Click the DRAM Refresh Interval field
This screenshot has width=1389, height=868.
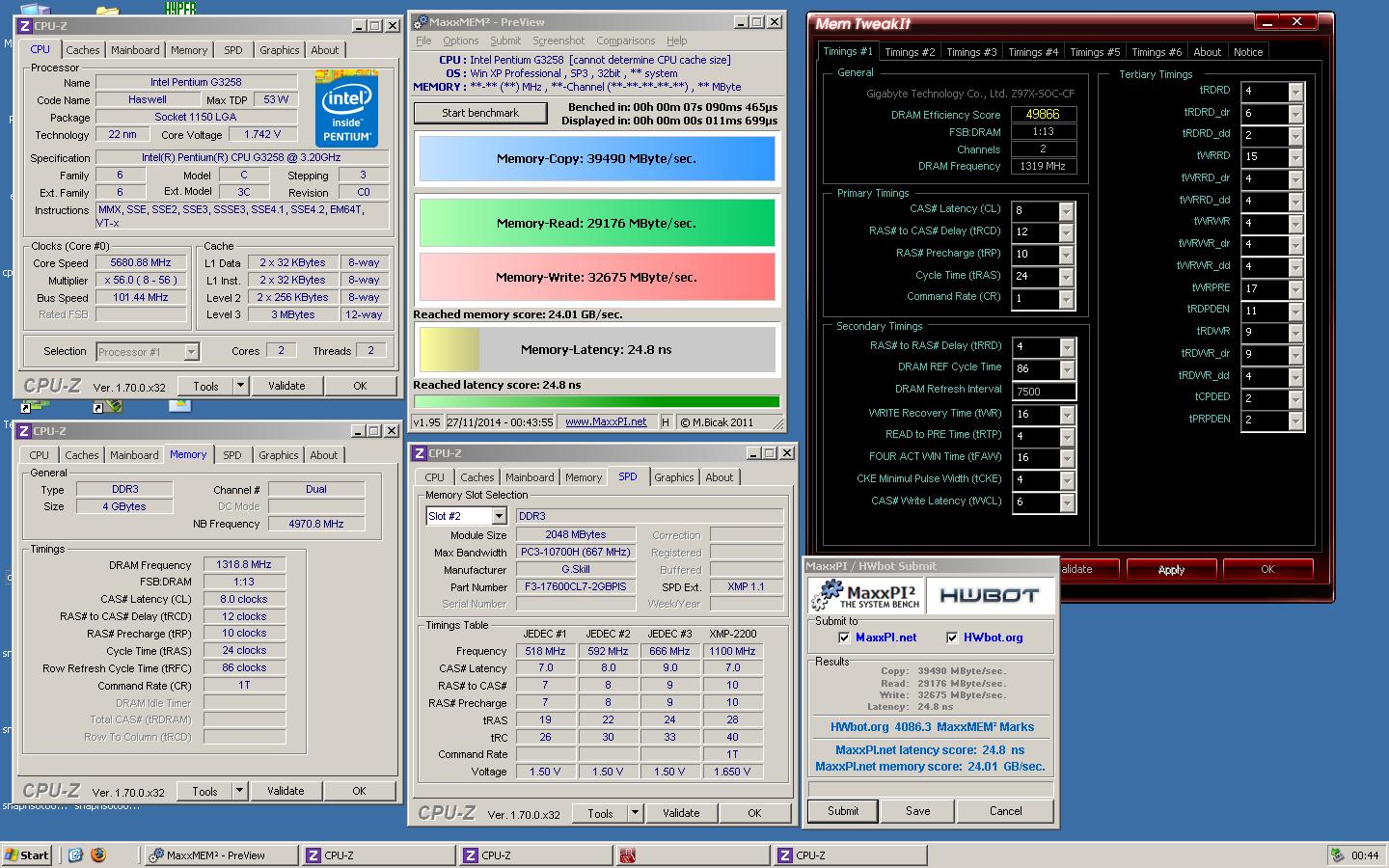tap(1043, 392)
